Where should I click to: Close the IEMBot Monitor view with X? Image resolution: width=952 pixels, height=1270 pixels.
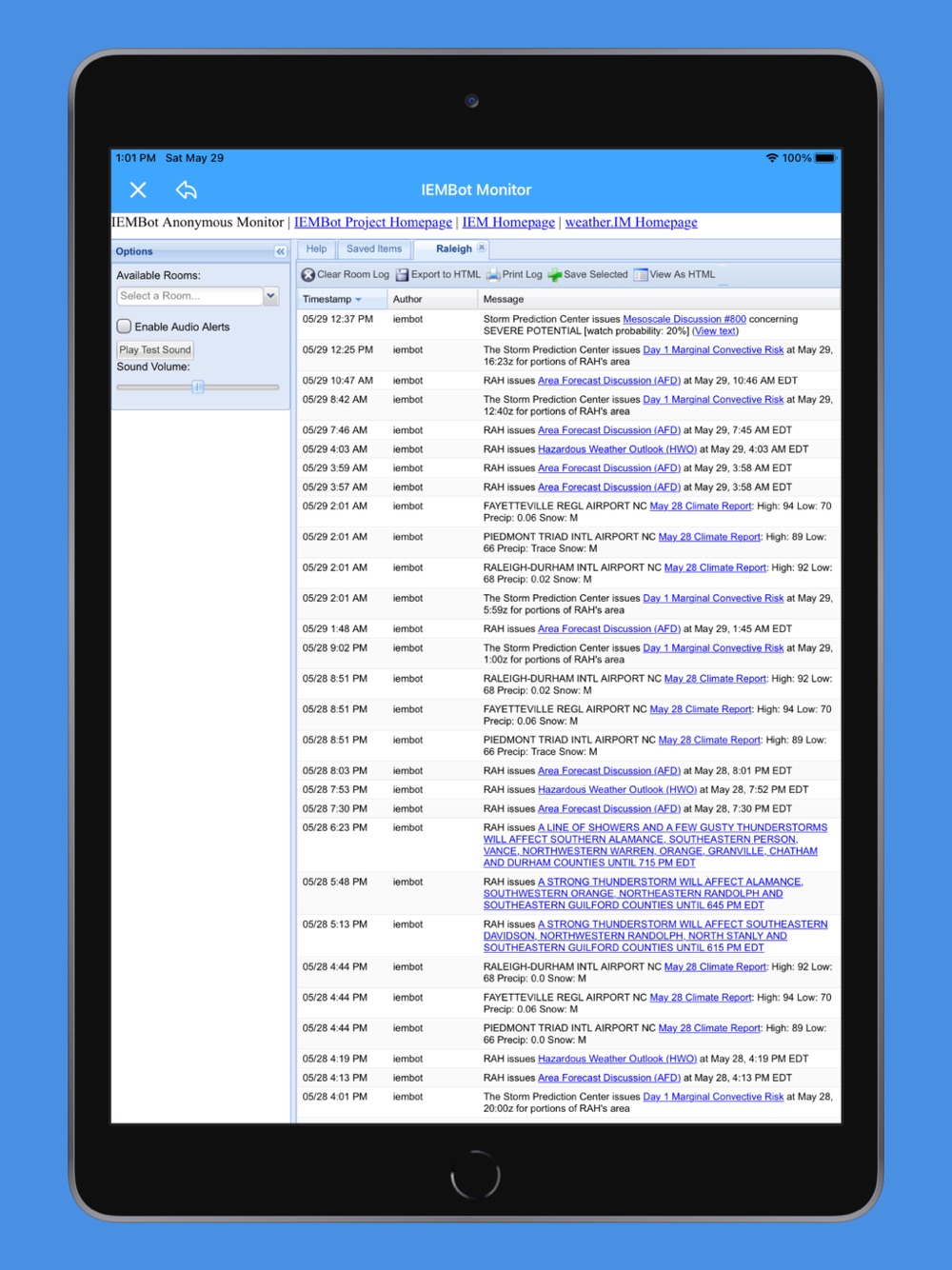pyautogui.click(x=138, y=189)
